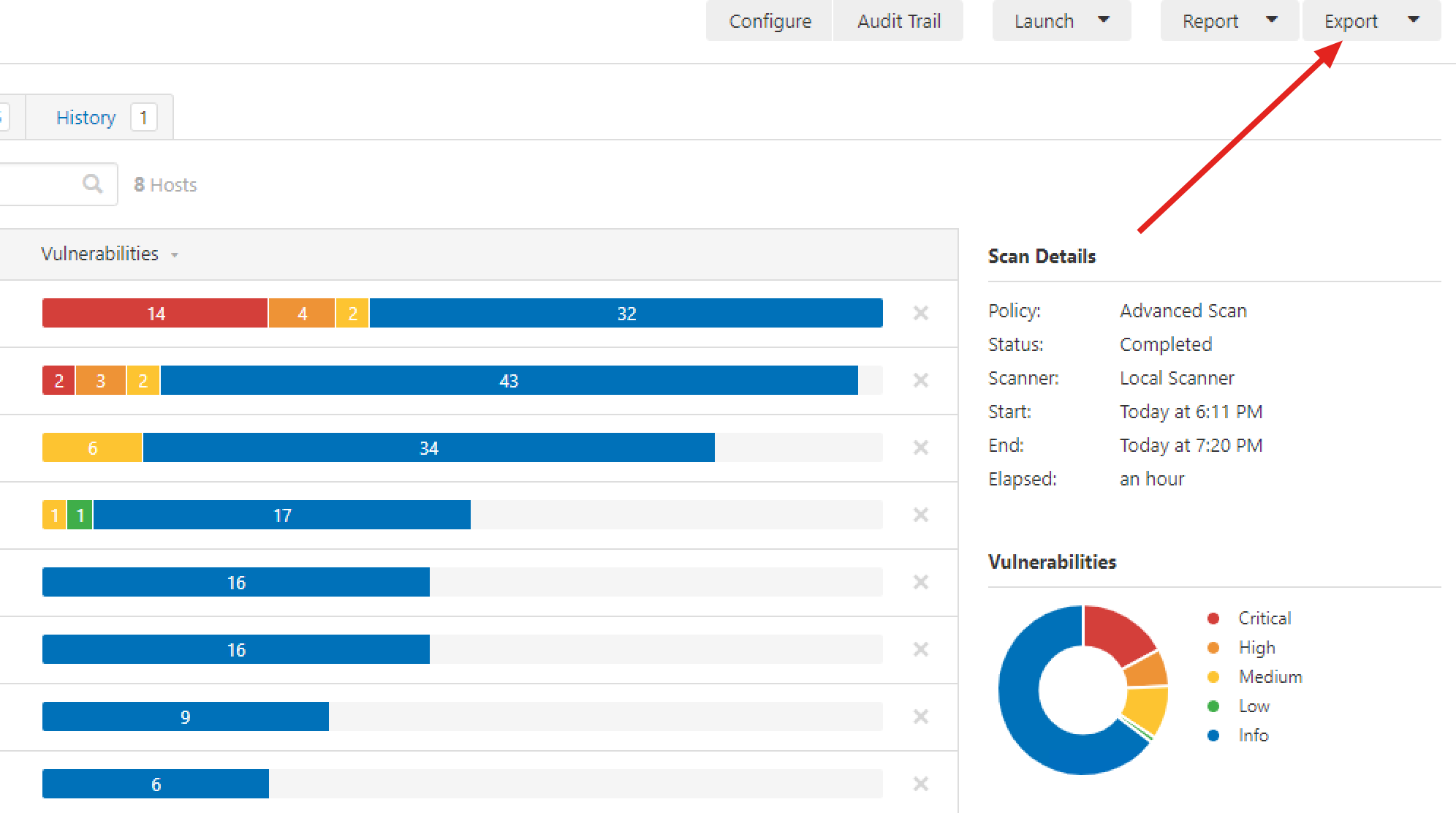Remove last host row with 6 info items

(x=920, y=784)
